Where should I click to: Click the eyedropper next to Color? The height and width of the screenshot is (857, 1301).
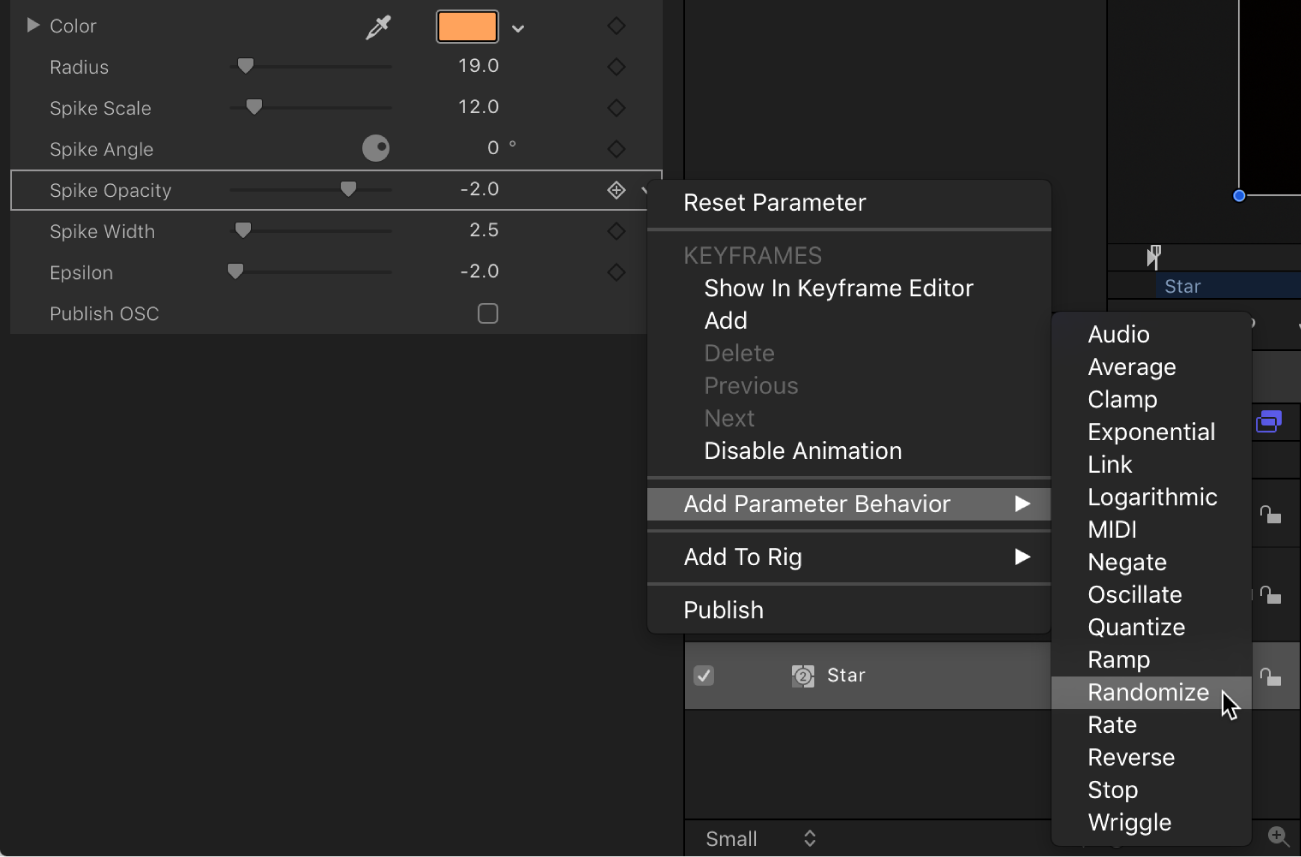(377, 26)
